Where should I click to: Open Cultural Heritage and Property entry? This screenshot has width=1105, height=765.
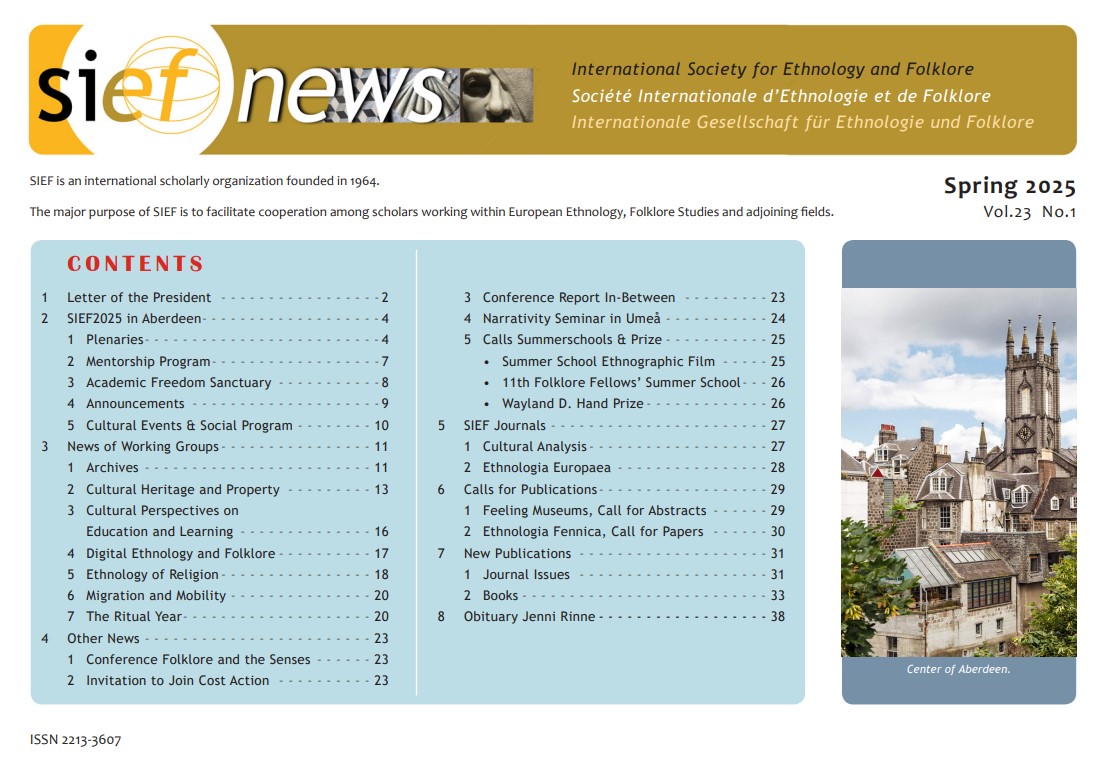[182, 489]
